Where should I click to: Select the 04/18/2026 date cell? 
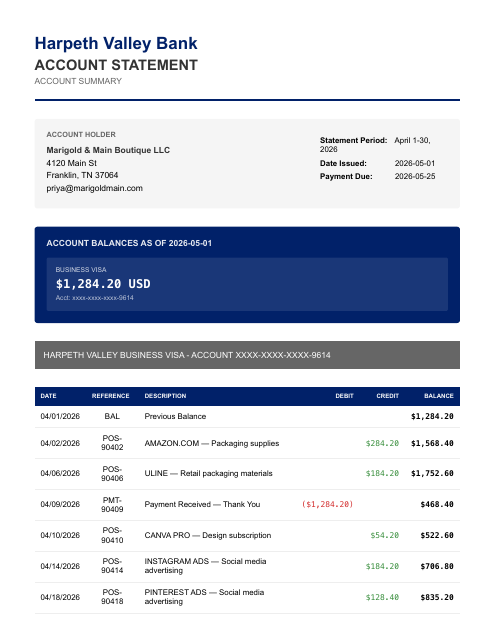60,598
